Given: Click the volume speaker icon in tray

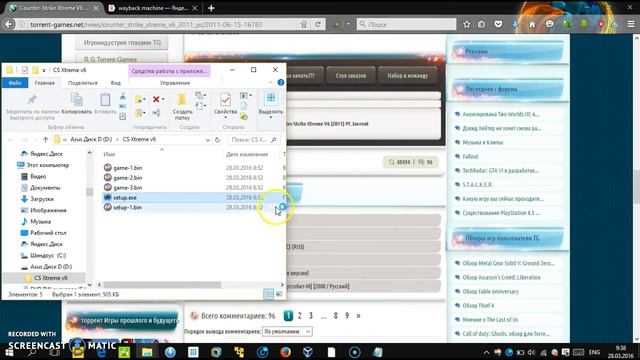Looking at the screenshot, I should click(531, 352).
